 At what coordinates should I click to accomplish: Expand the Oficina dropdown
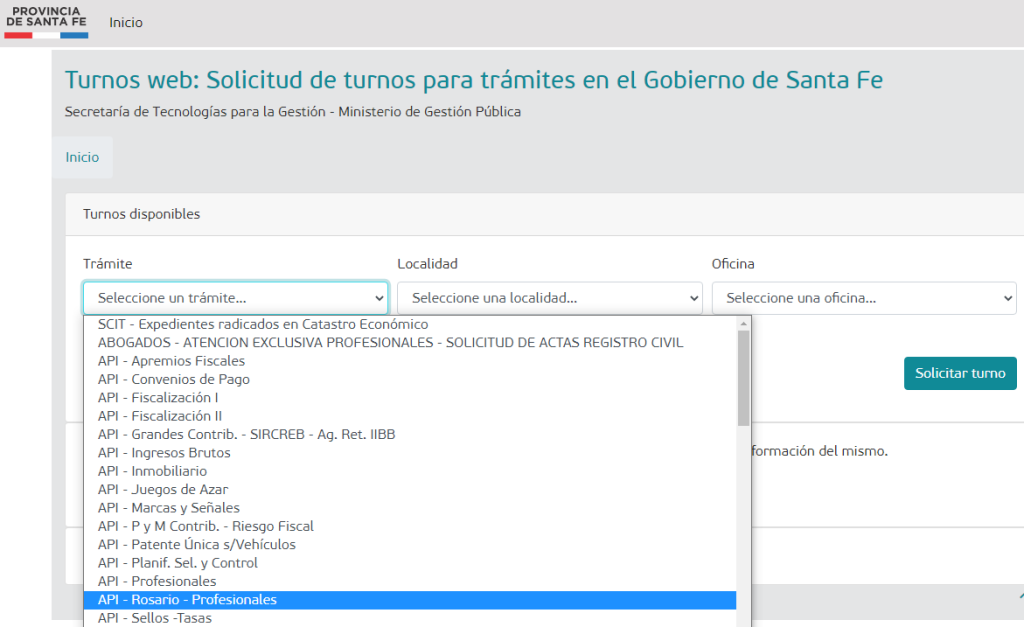coord(863,298)
